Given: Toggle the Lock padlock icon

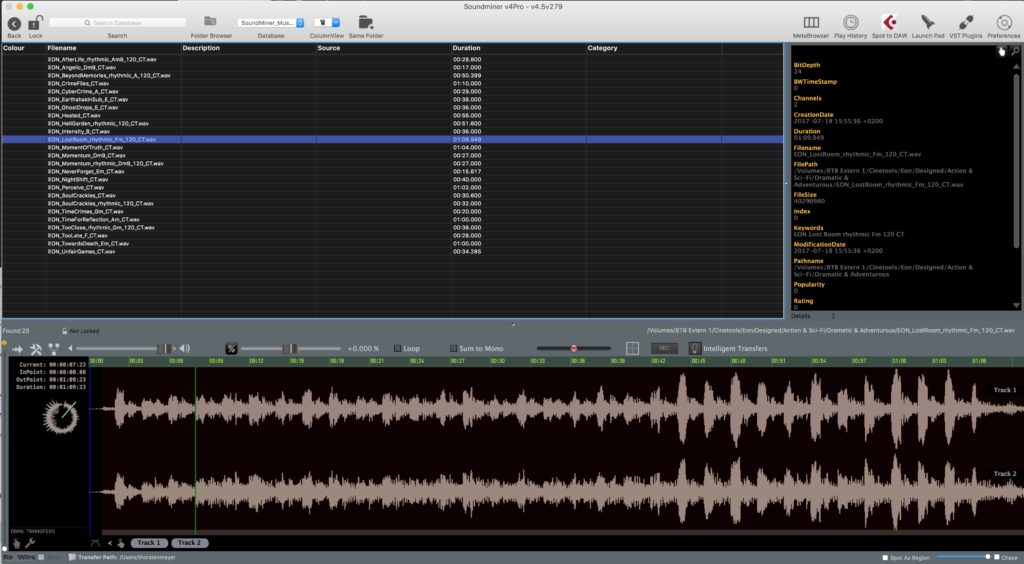Looking at the screenshot, I should click(35, 24).
